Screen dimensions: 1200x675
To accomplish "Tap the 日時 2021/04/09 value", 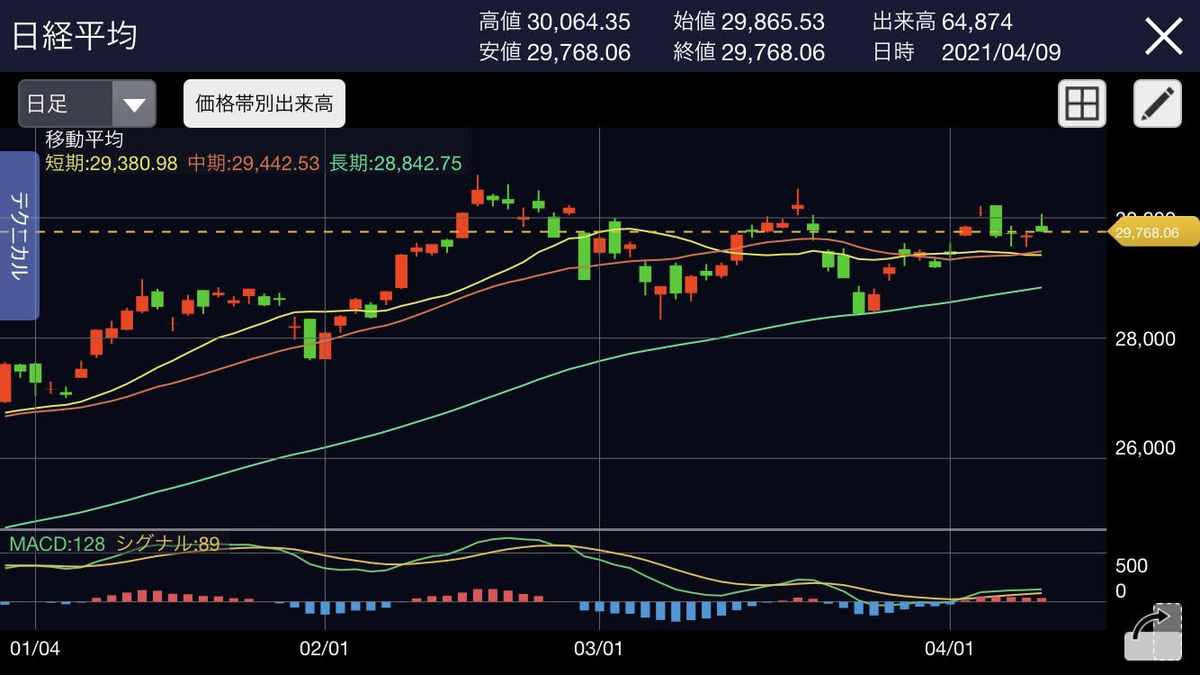I will (x=966, y=52).
